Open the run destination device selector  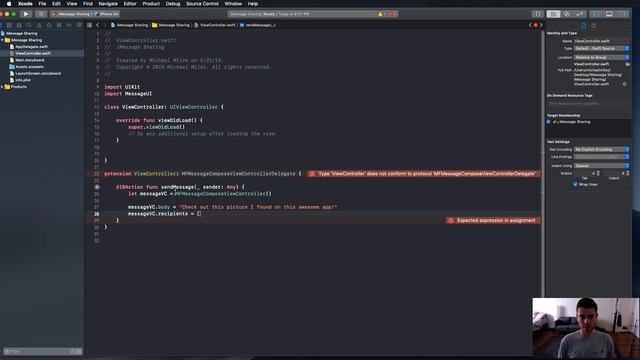(106, 14)
